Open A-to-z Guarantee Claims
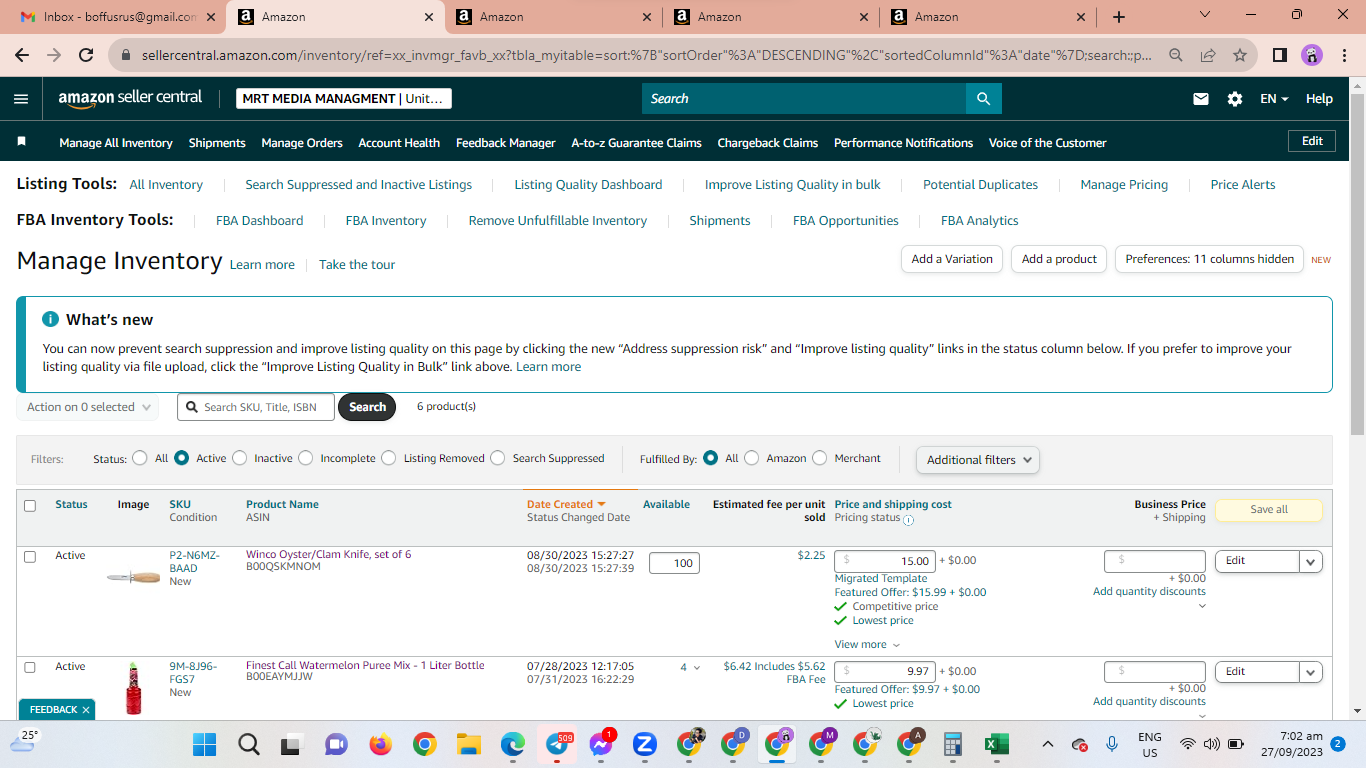 [x=636, y=143]
